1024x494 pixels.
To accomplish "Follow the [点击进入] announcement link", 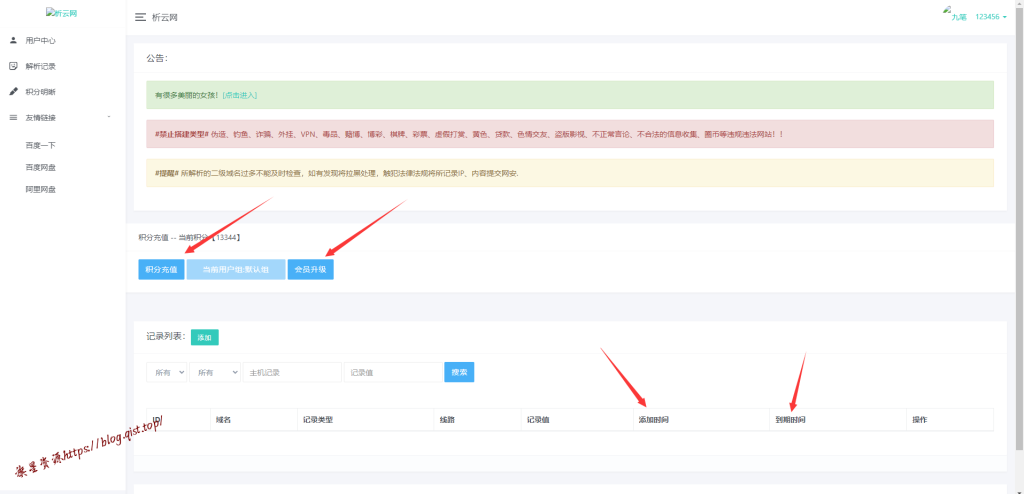I will coord(239,95).
